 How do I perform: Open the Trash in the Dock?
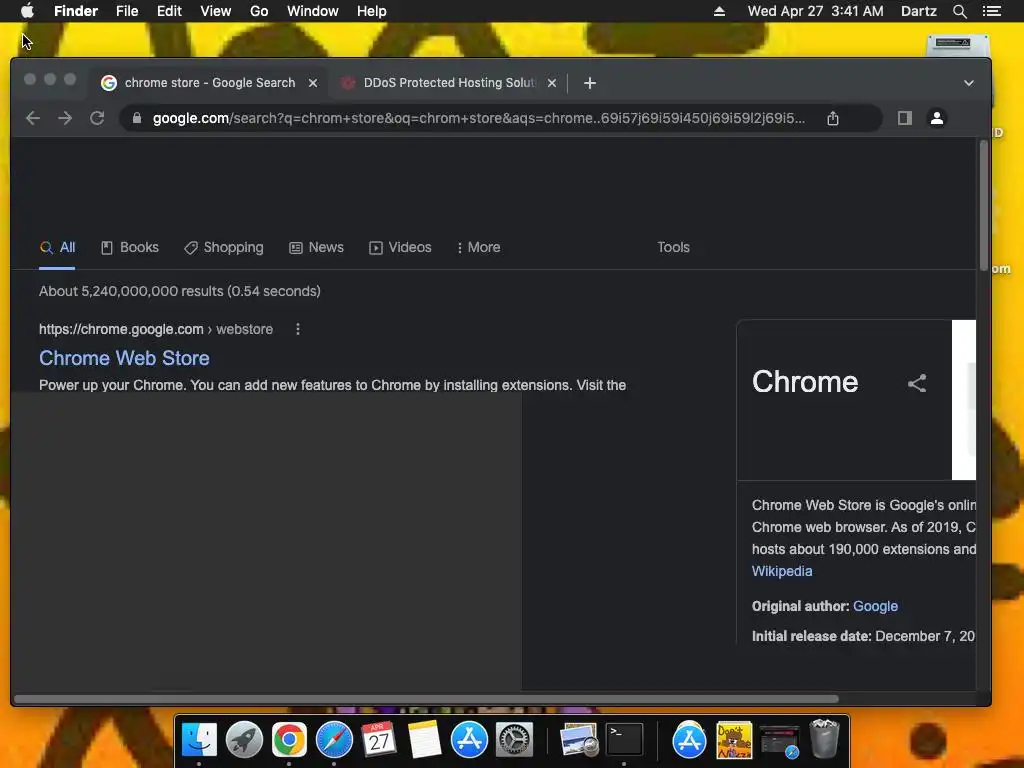tap(824, 739)
